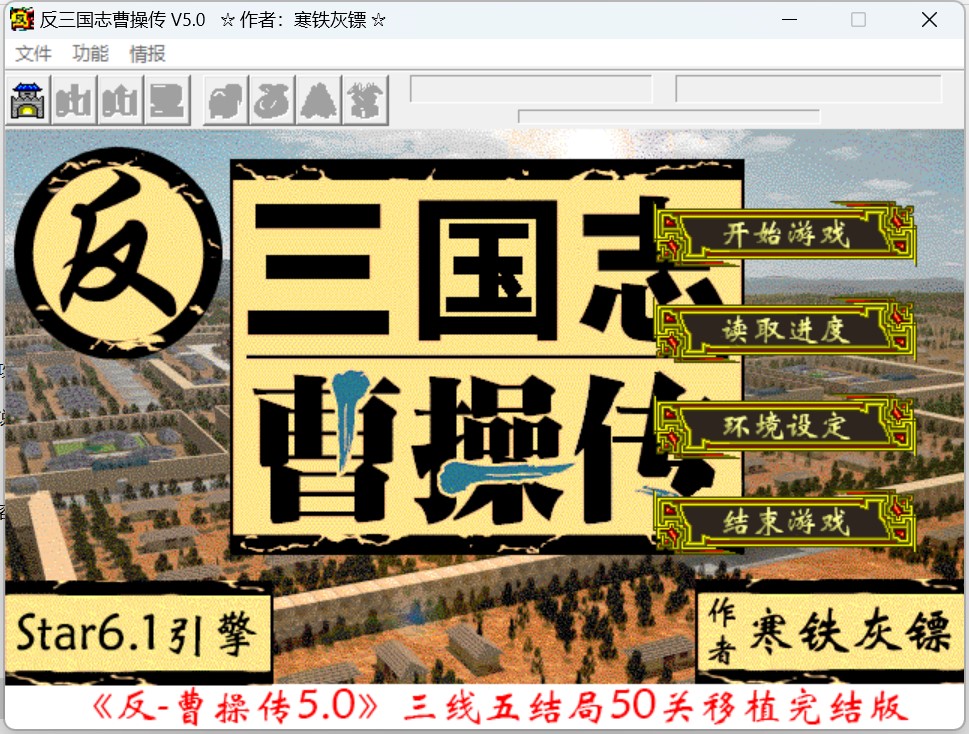The image size is (969, 734).
Task: Click the round 反 emblem
Action: 118,252
